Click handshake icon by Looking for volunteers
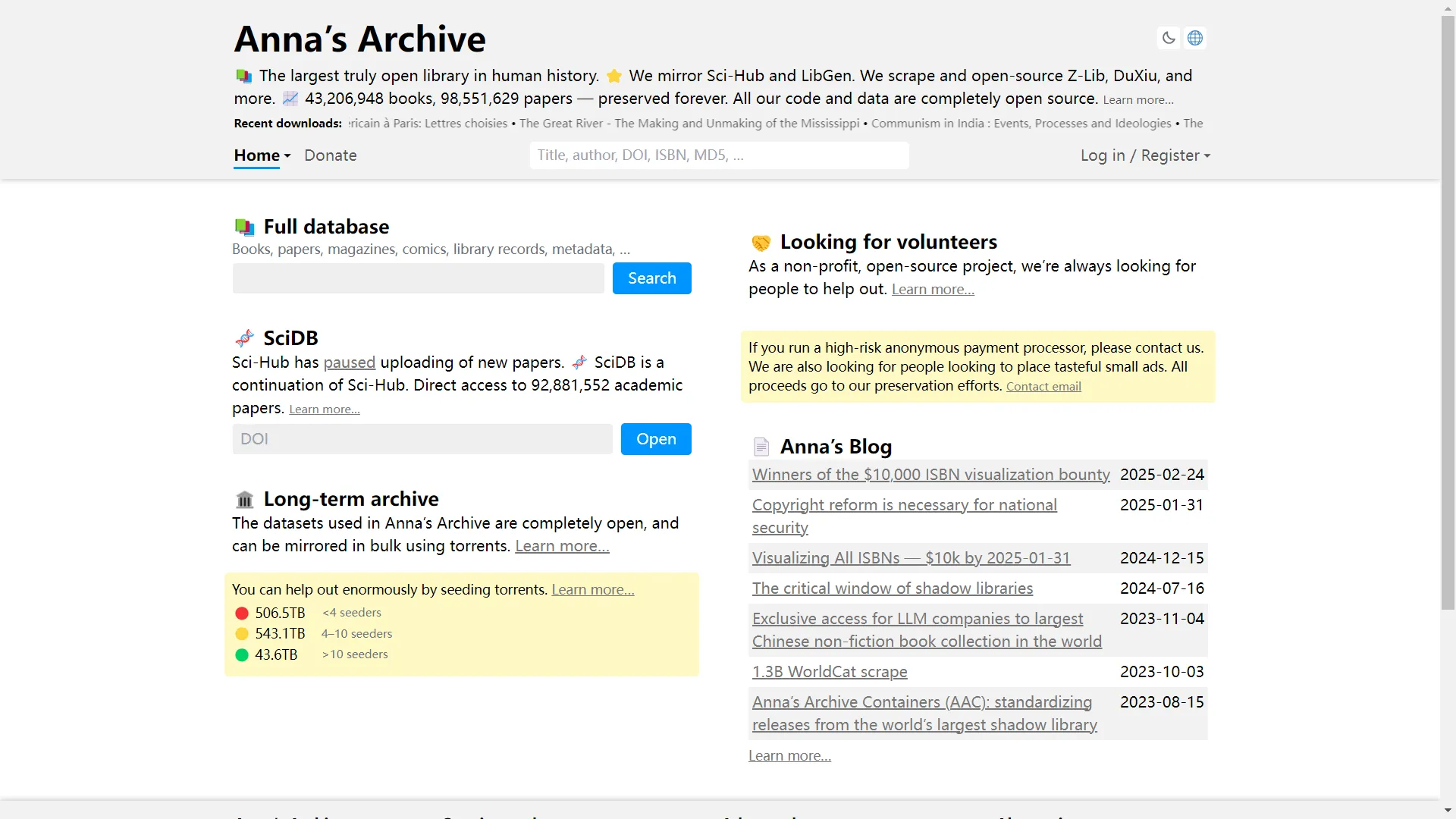The width and height of the screenshot is (1456, 819). pos(761,243)
